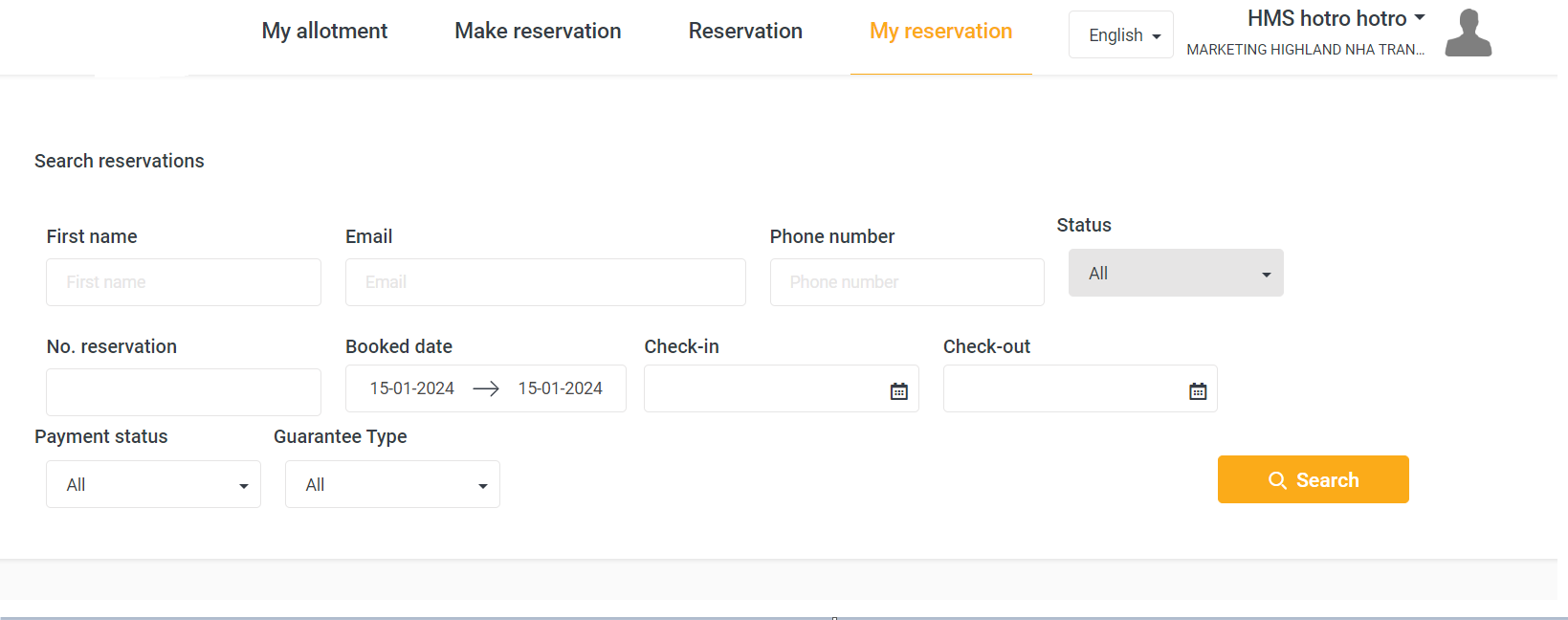Switch to the Reservation tab

click(x=745, y=32)
